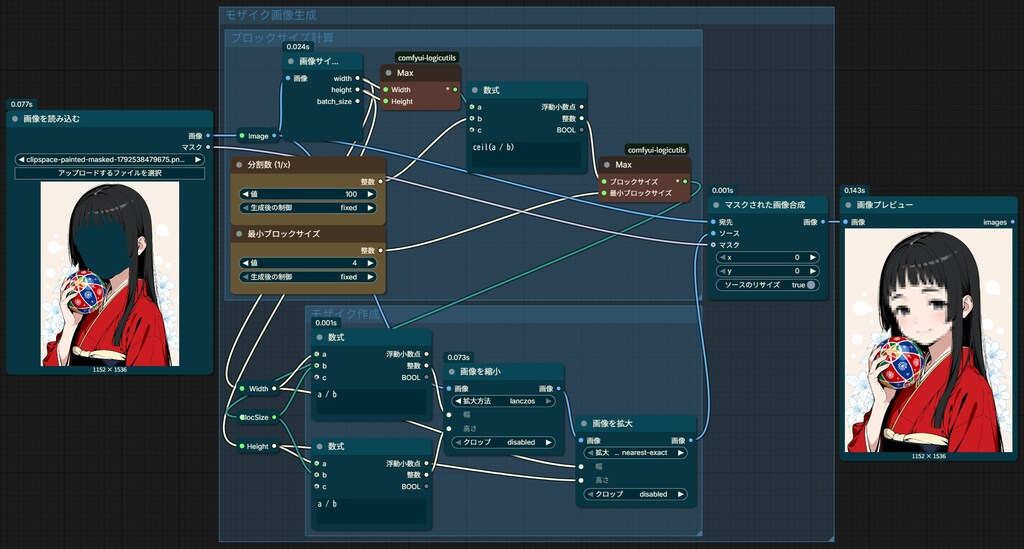This screenshot has height=549, width=1024.
Task: Click the 整数 output socket of 分割数 (1/x)
Action: click(381, 181)
